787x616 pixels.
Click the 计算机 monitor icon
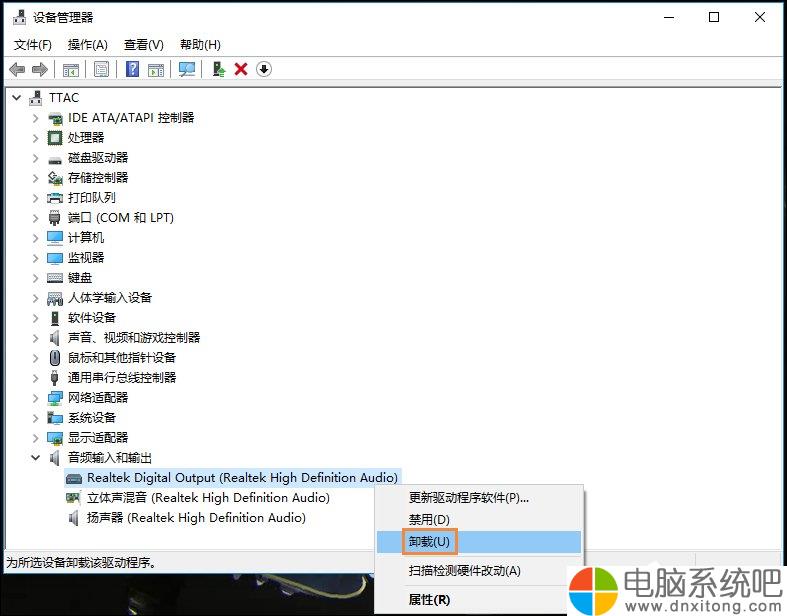[55, 238]
